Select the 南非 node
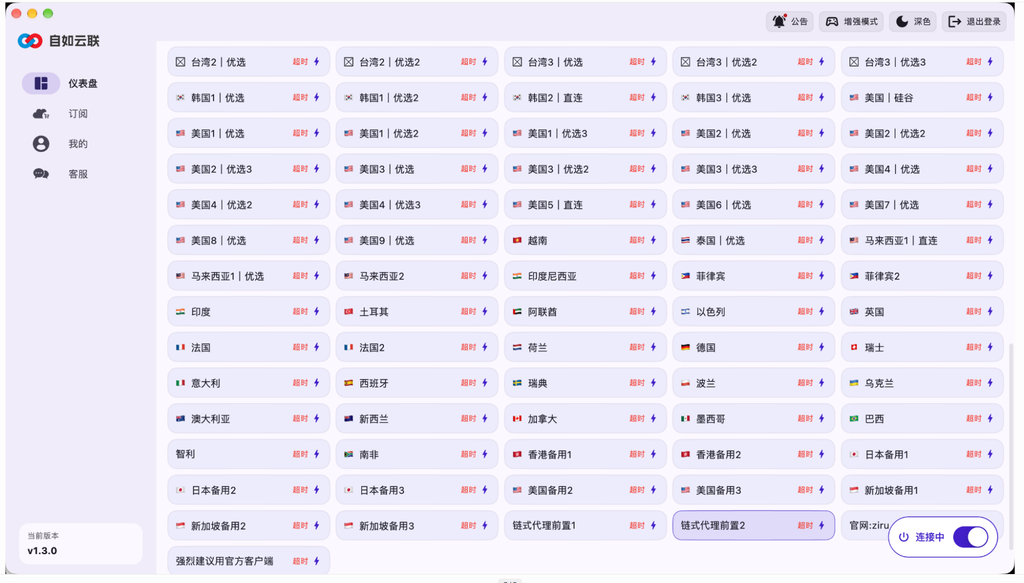This screenshot has height=583, width=1024. 417,454
